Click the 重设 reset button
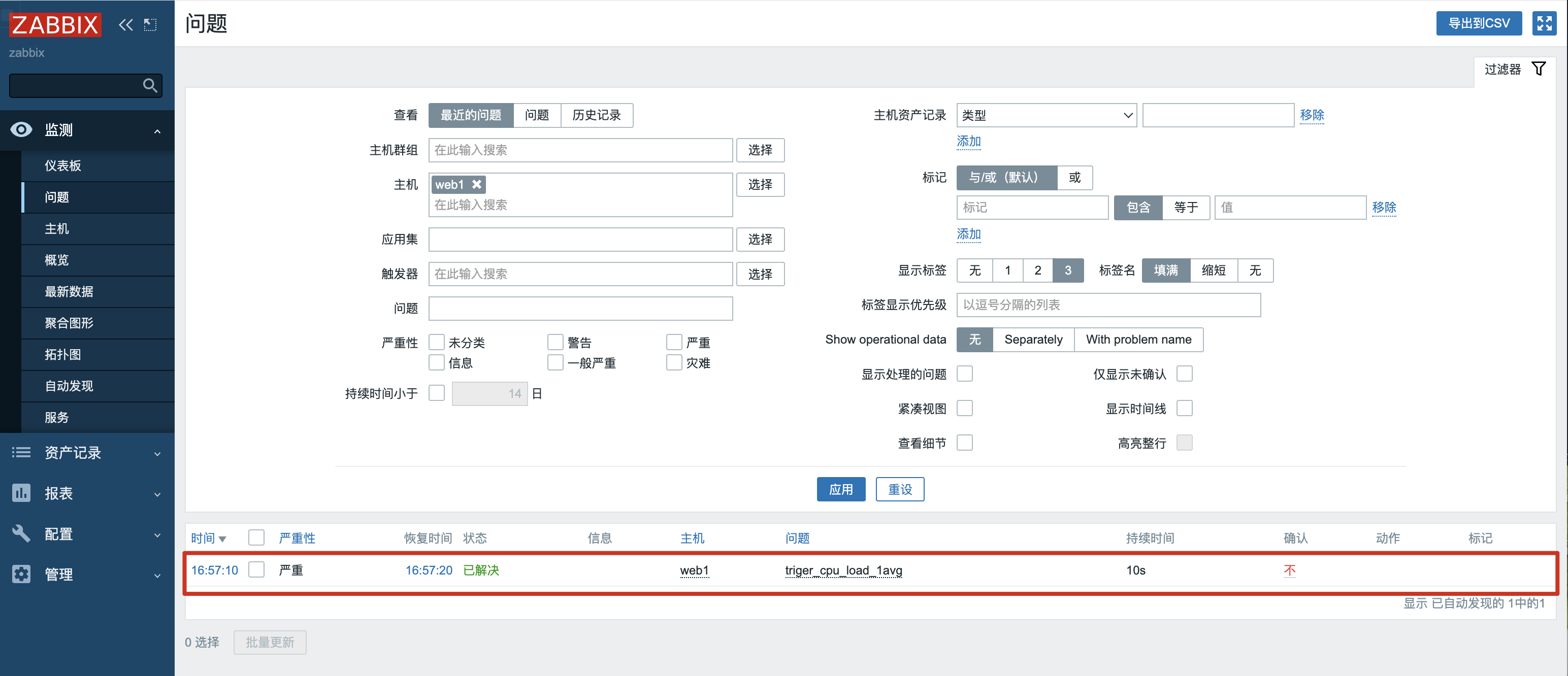 coord(900,489)
